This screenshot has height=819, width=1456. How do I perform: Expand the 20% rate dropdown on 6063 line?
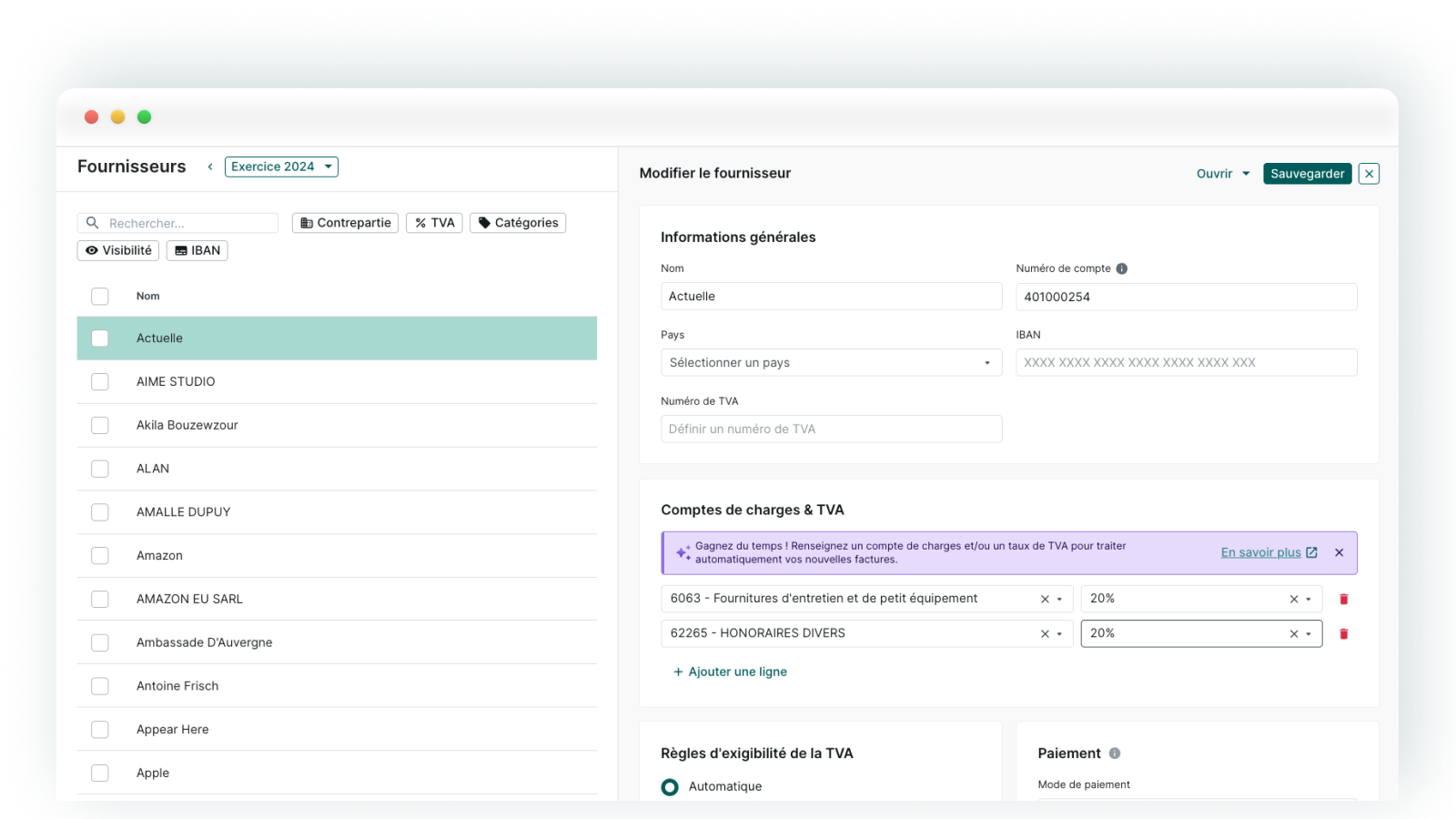(1309, 599)
